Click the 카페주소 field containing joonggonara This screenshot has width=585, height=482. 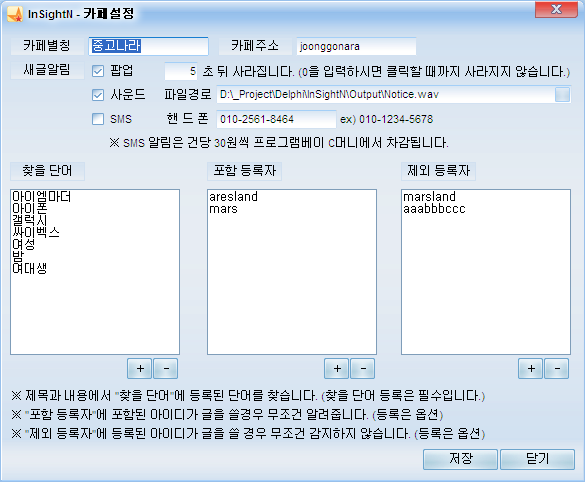[x=356, y=46]
